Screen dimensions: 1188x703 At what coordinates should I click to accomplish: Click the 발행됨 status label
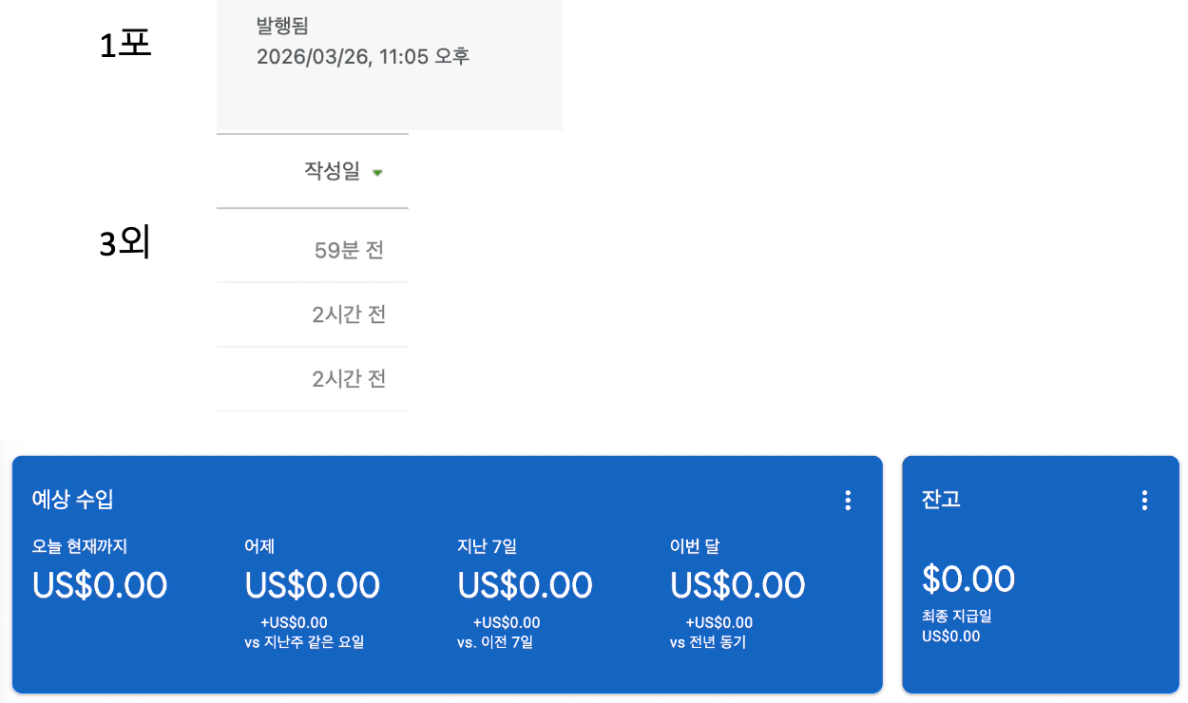(x=282, y=26)
